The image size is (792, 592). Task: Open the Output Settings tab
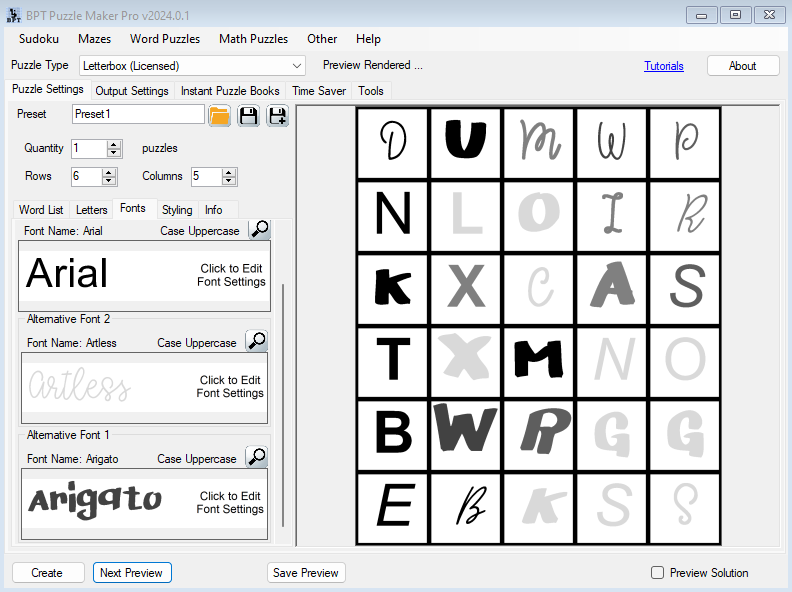point(132,91)
